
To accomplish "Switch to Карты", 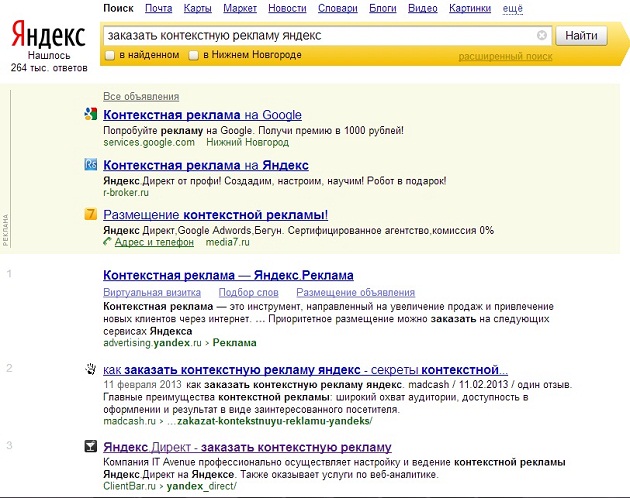I will point(197,8).
